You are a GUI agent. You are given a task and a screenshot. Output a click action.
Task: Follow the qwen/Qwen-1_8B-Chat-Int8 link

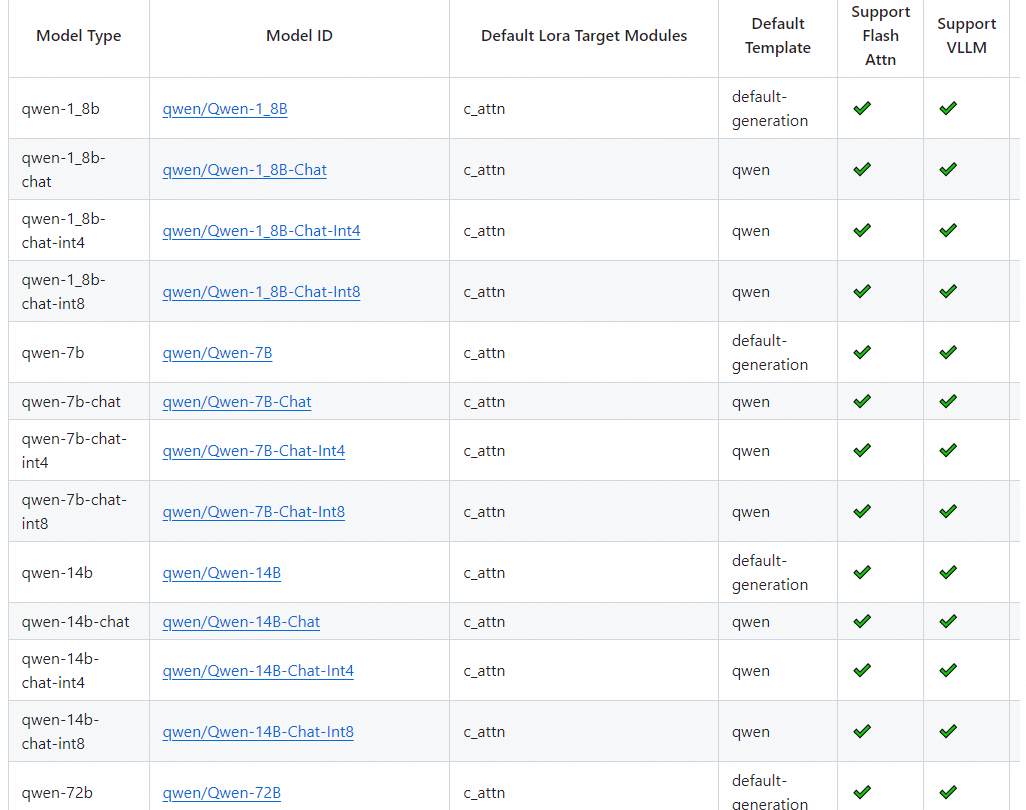pos(261,292)
